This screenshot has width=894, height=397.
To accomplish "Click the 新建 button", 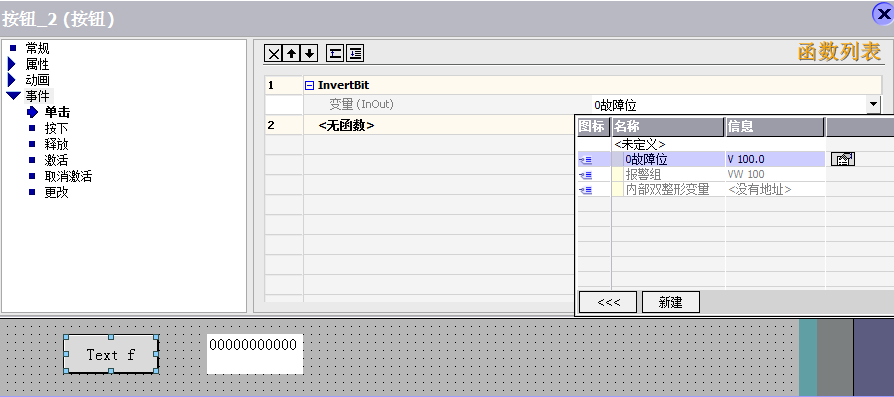I will coord(670,302).
